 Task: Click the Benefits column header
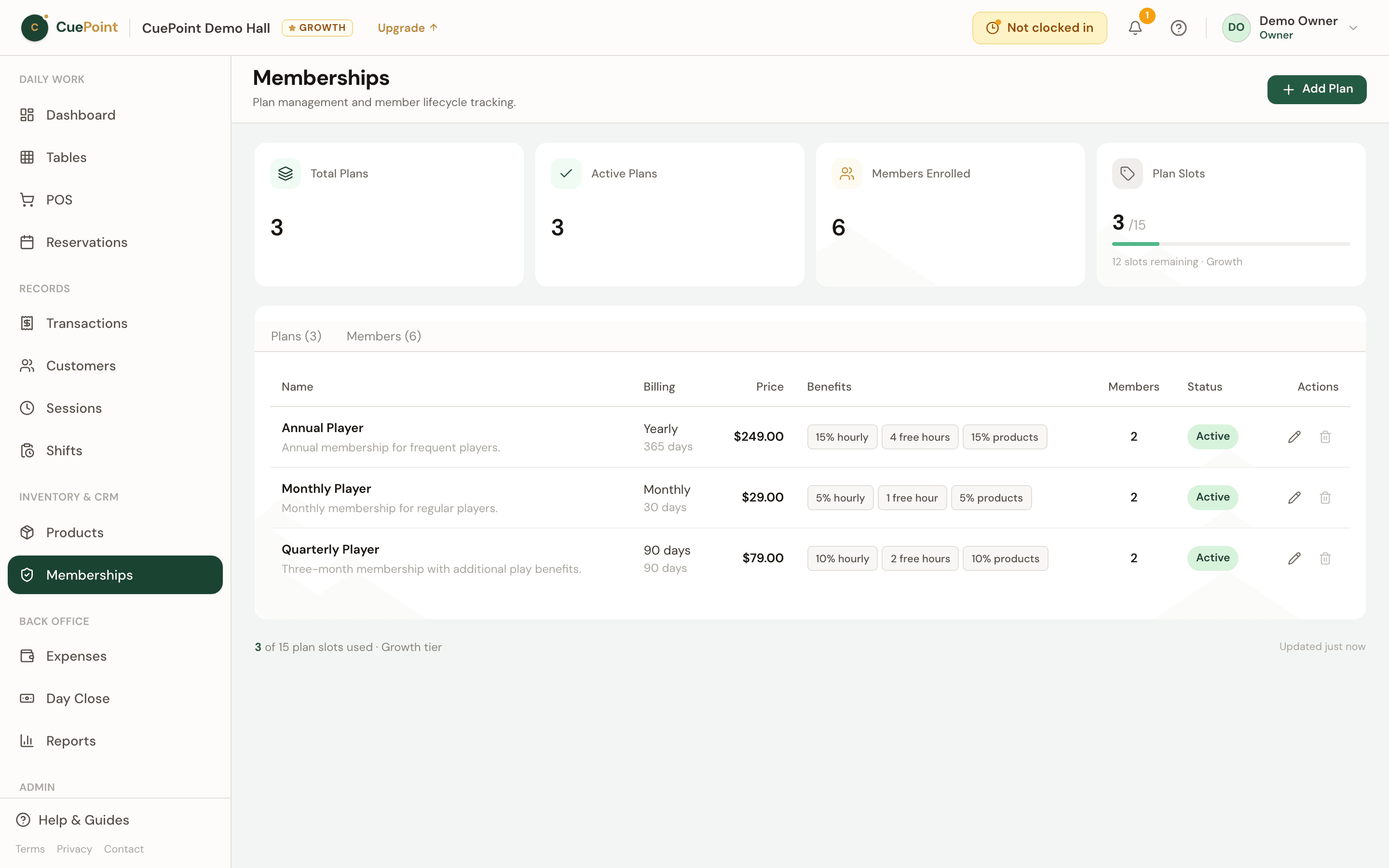click(x=829, y=386)
